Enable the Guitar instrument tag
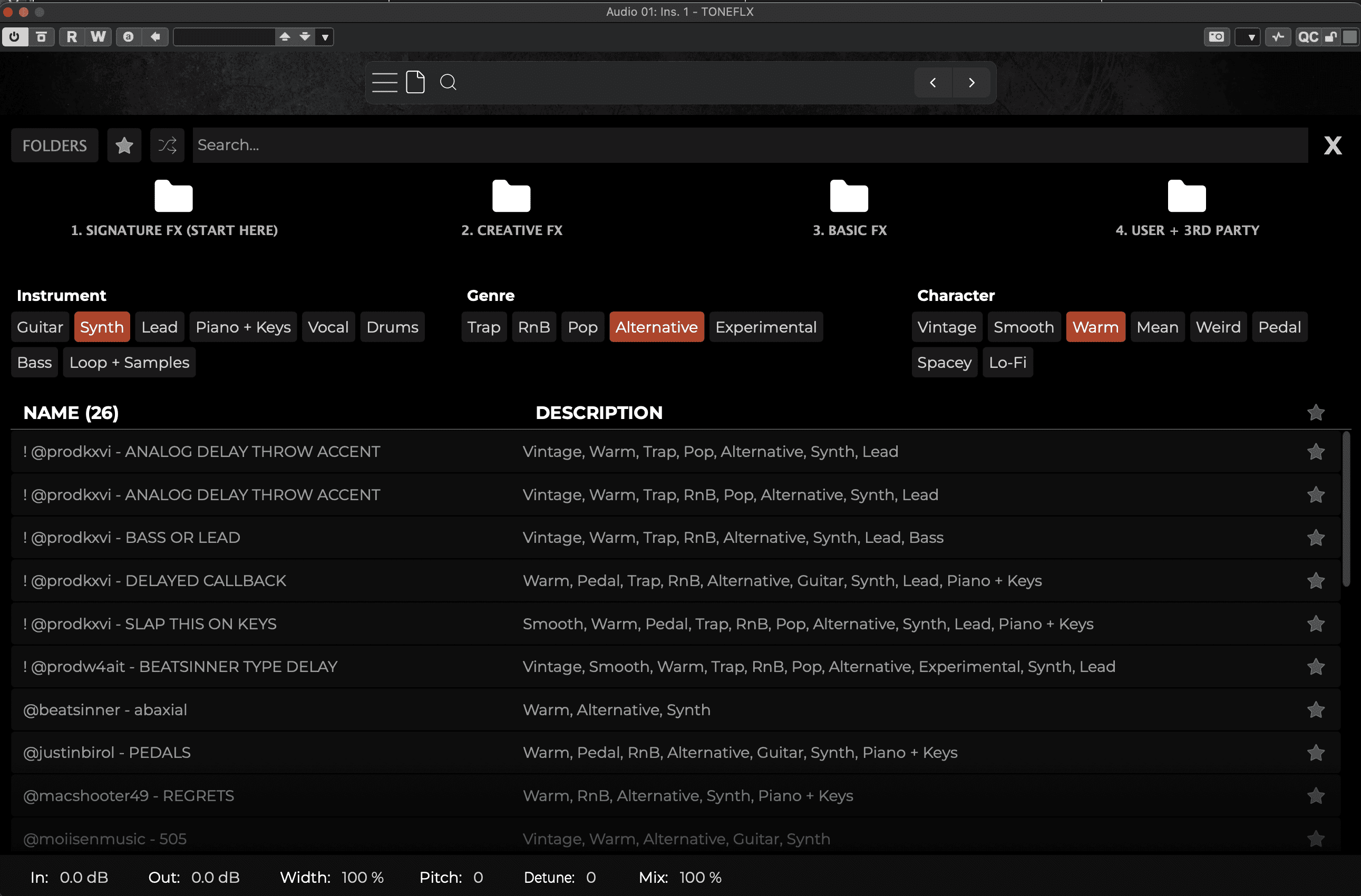Image resolution: width=1361 pixels, height=896 pixels. [x=40, y=327]
